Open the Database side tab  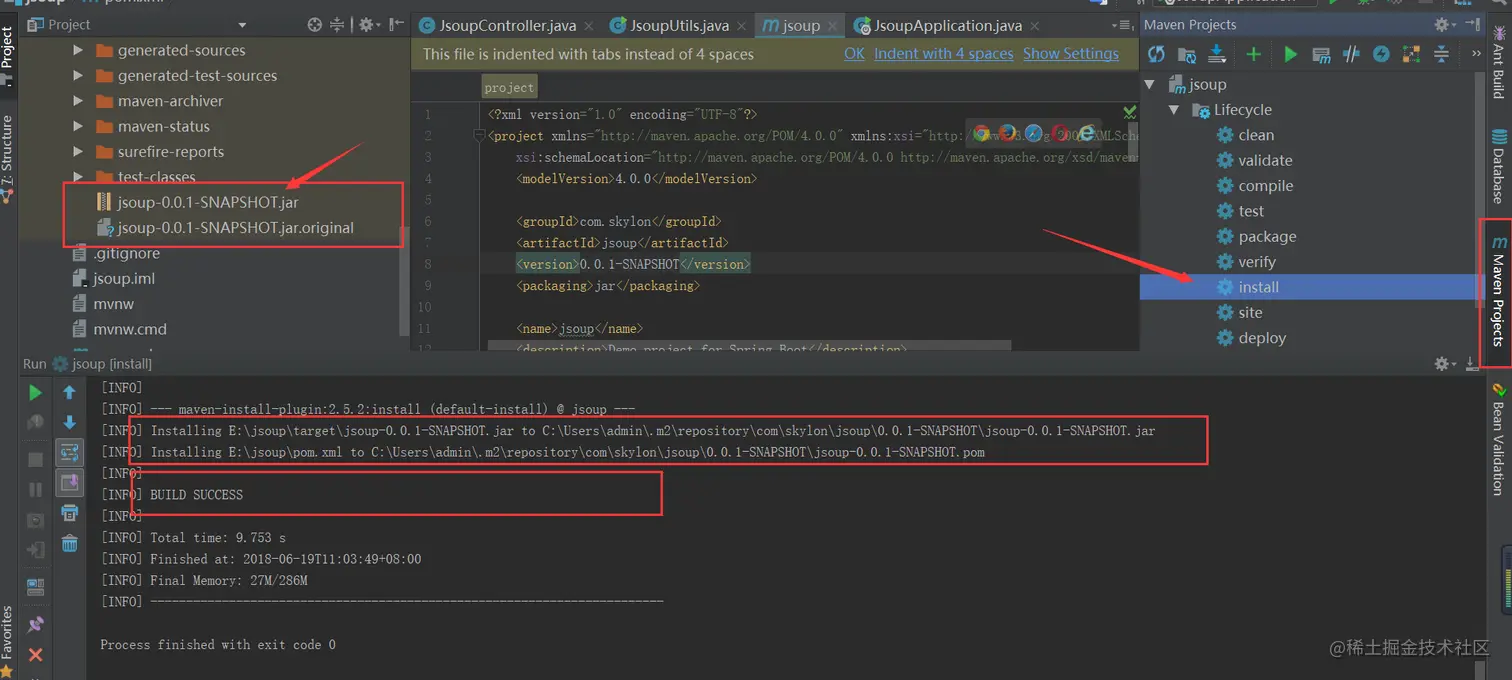click(1498, 165)
